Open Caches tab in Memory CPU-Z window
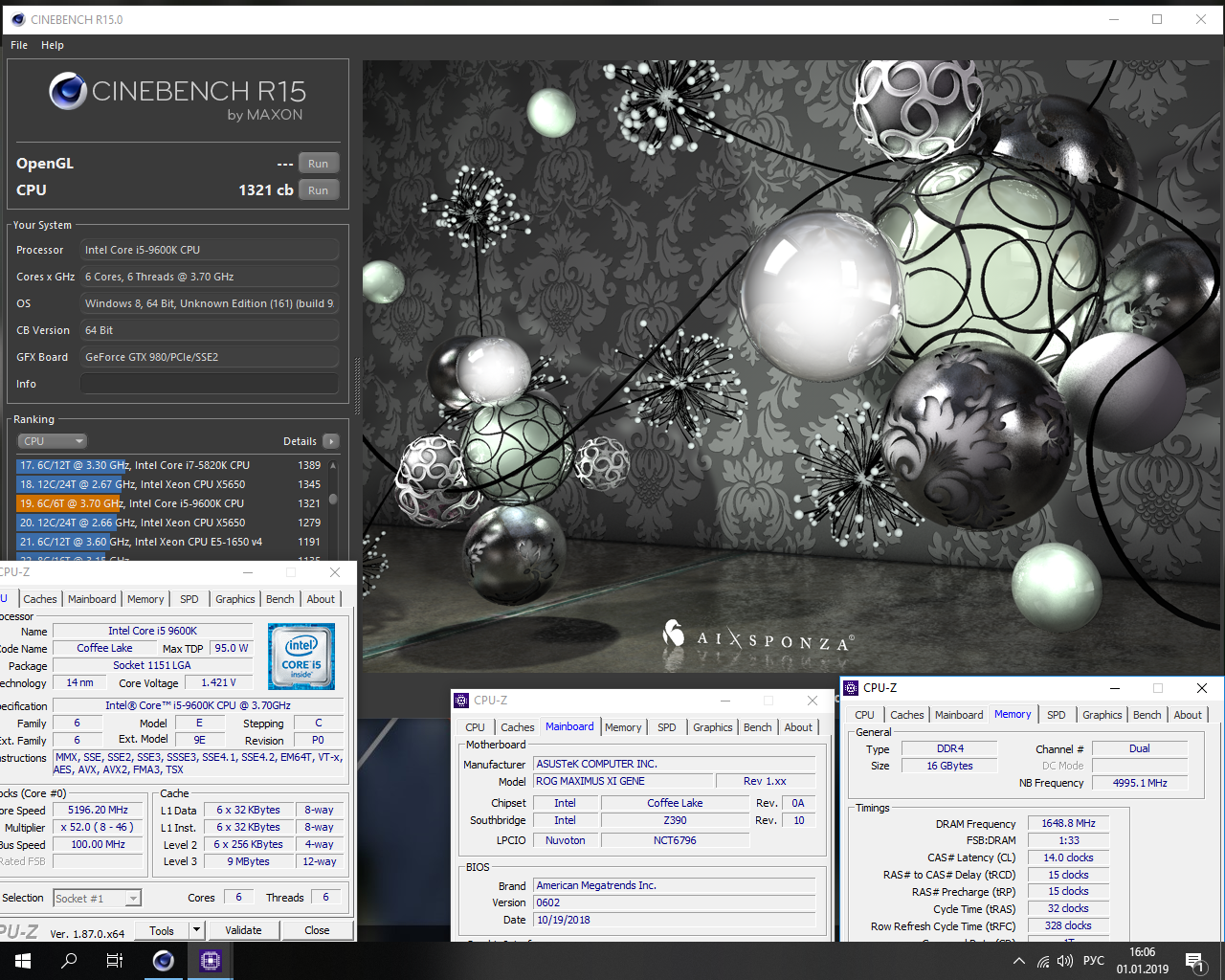The height and width of the screenshot is (980, 1225). 907,715
